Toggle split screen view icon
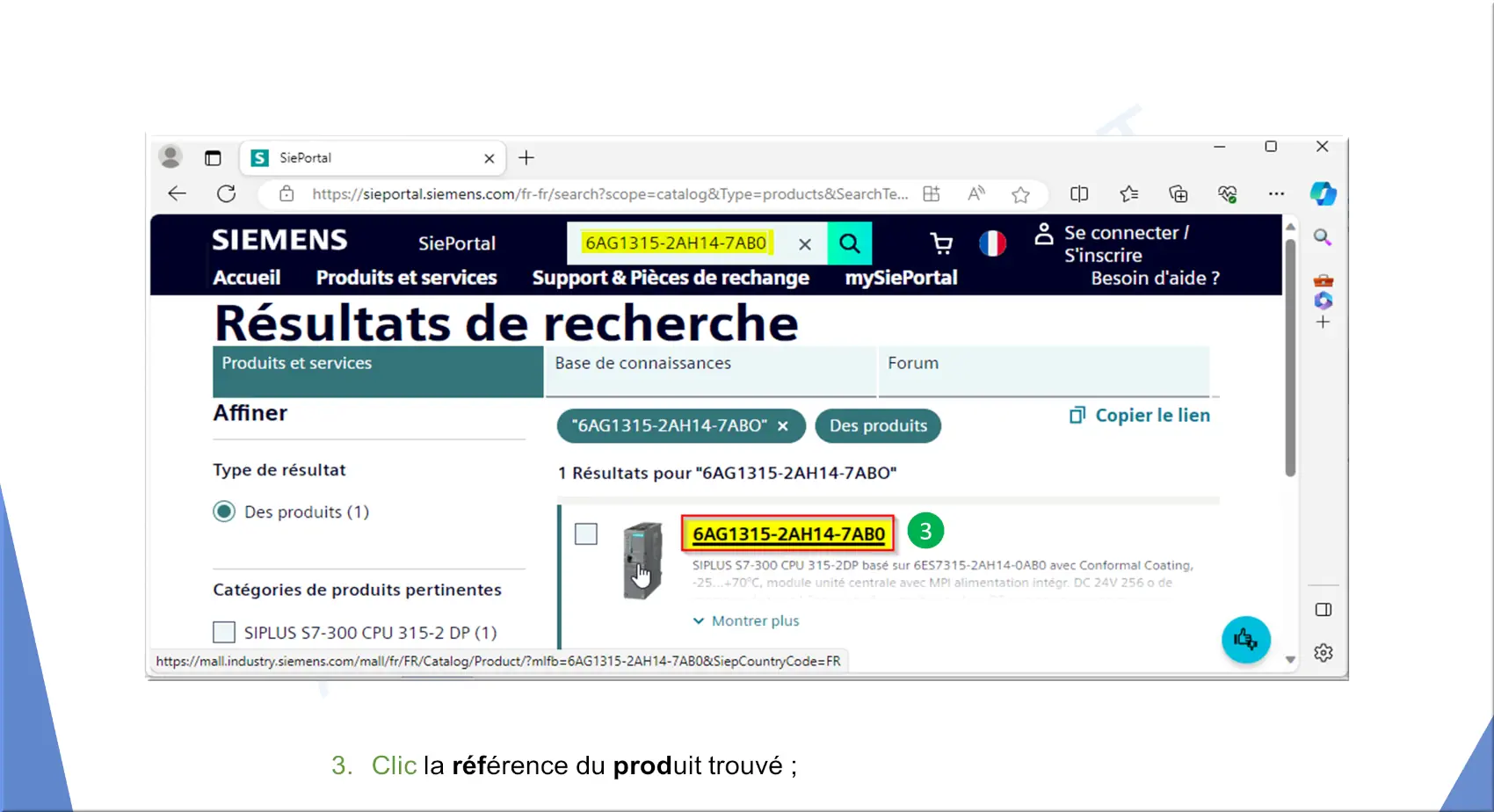Viewport: 1494px width, 812px height. [1079, 193]
